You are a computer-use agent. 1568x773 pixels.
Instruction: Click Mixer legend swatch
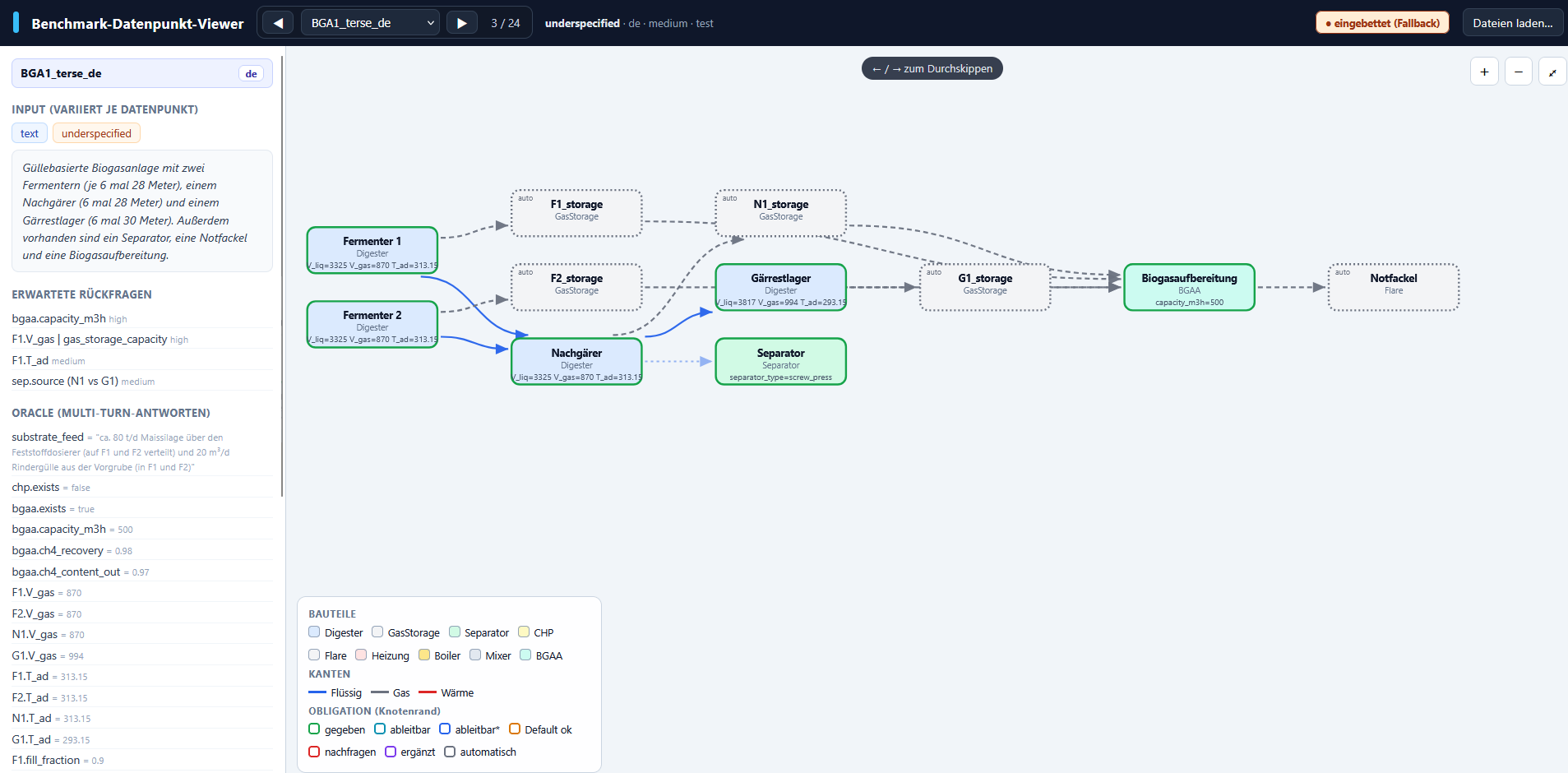pyautogui.click(x=475, y=655)
